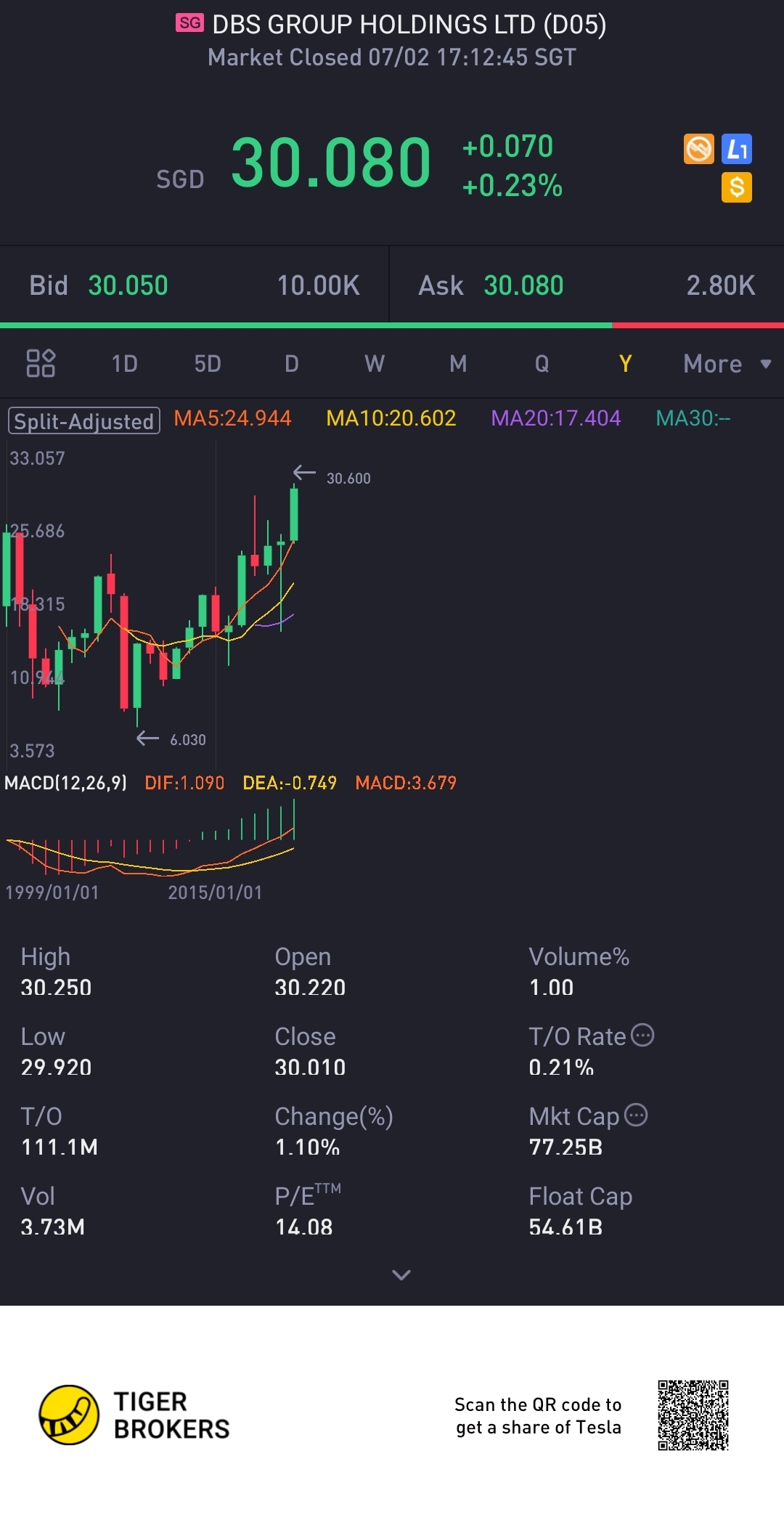The height and width of the screenshot is (1525, 784).
Task: Expand more stock details chevron
Action: (401, 1274)
